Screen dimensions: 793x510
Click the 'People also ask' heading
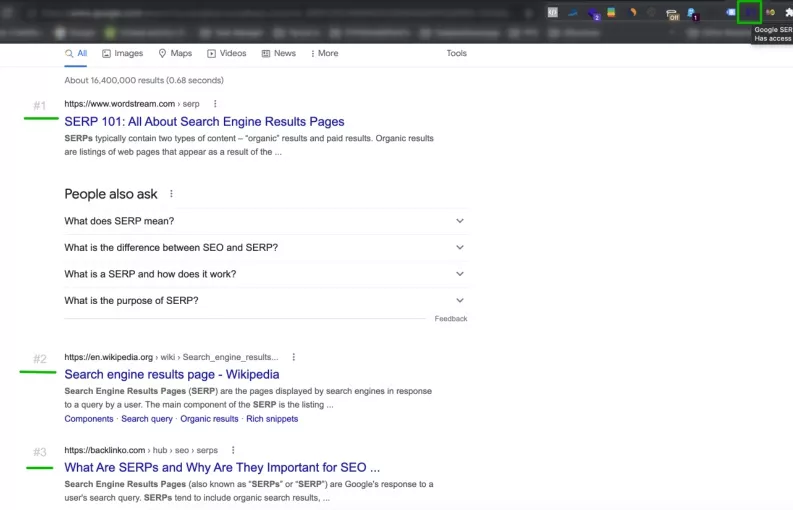point(111,194)
